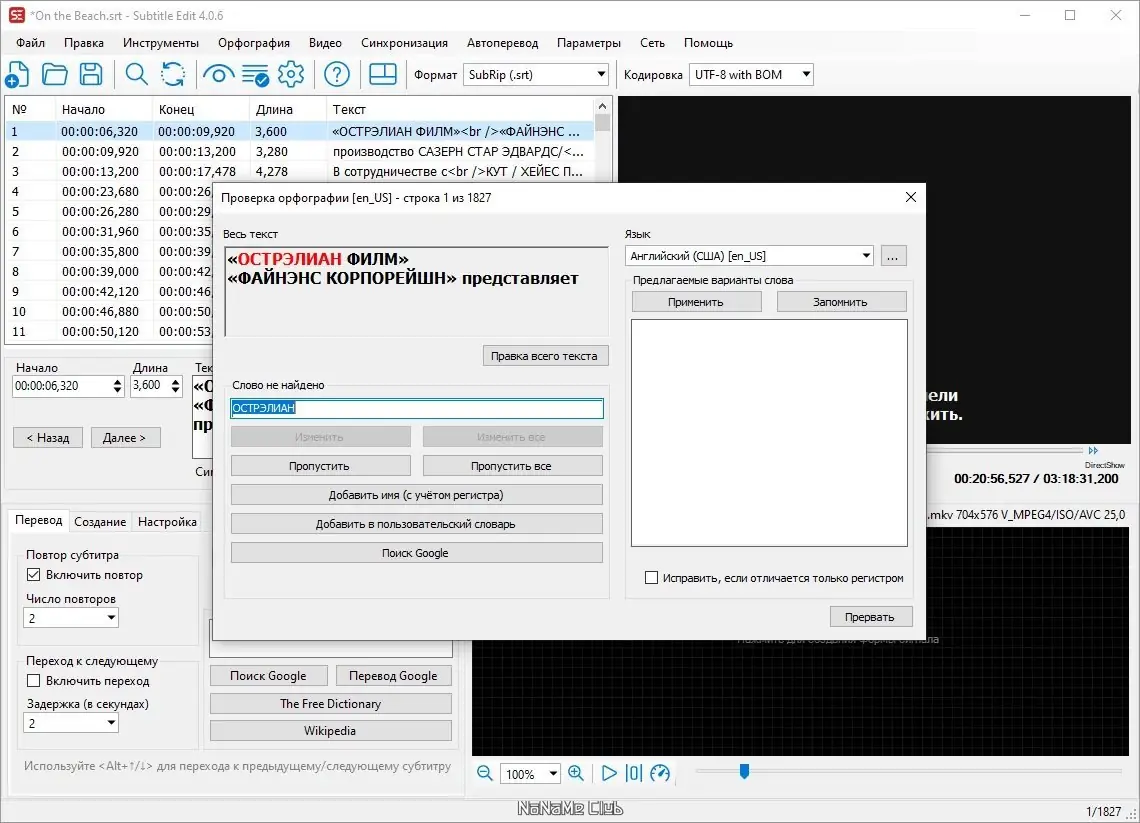This screenshot has width=1140, height=823.
Task: Click the '< Назад' button
Action: pyautogui.click(x=48, y=438)
